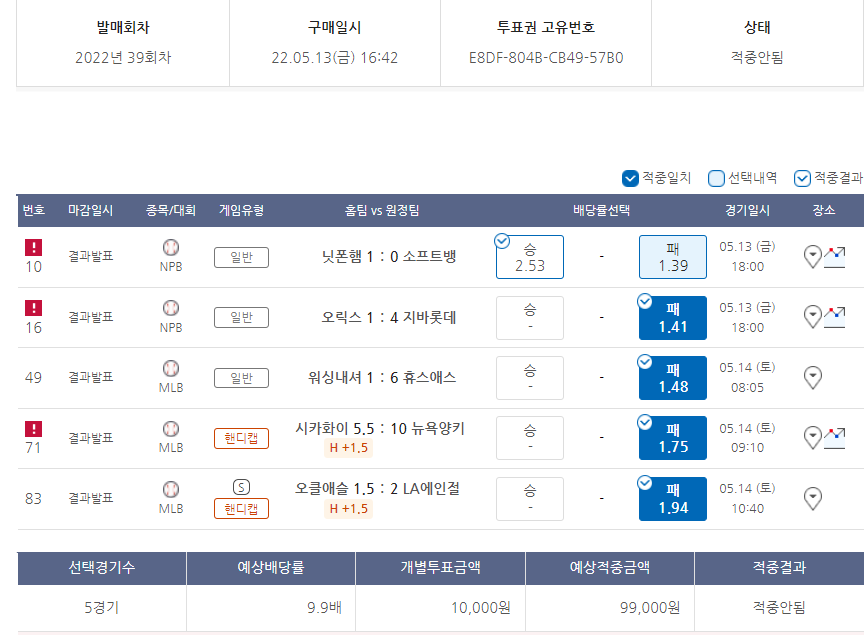This screenshot has height=635, width=865.
Task: Select the 패 1.48 odds button
Action: 672,378
